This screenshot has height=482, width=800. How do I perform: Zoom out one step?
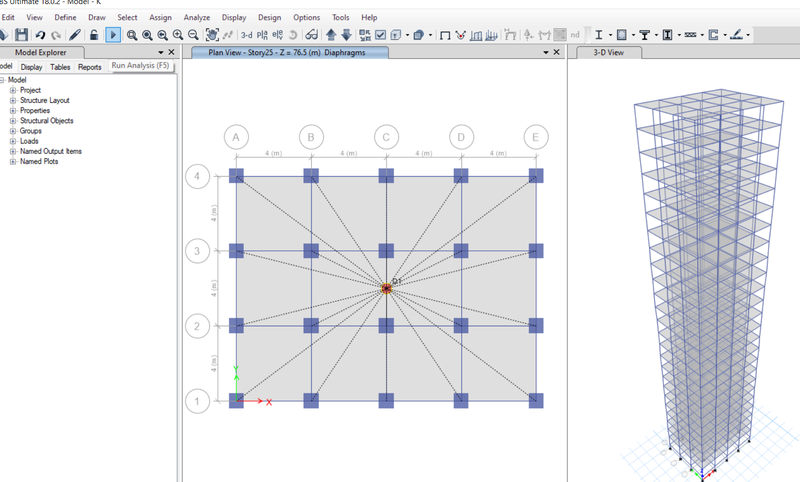[193, 35]
